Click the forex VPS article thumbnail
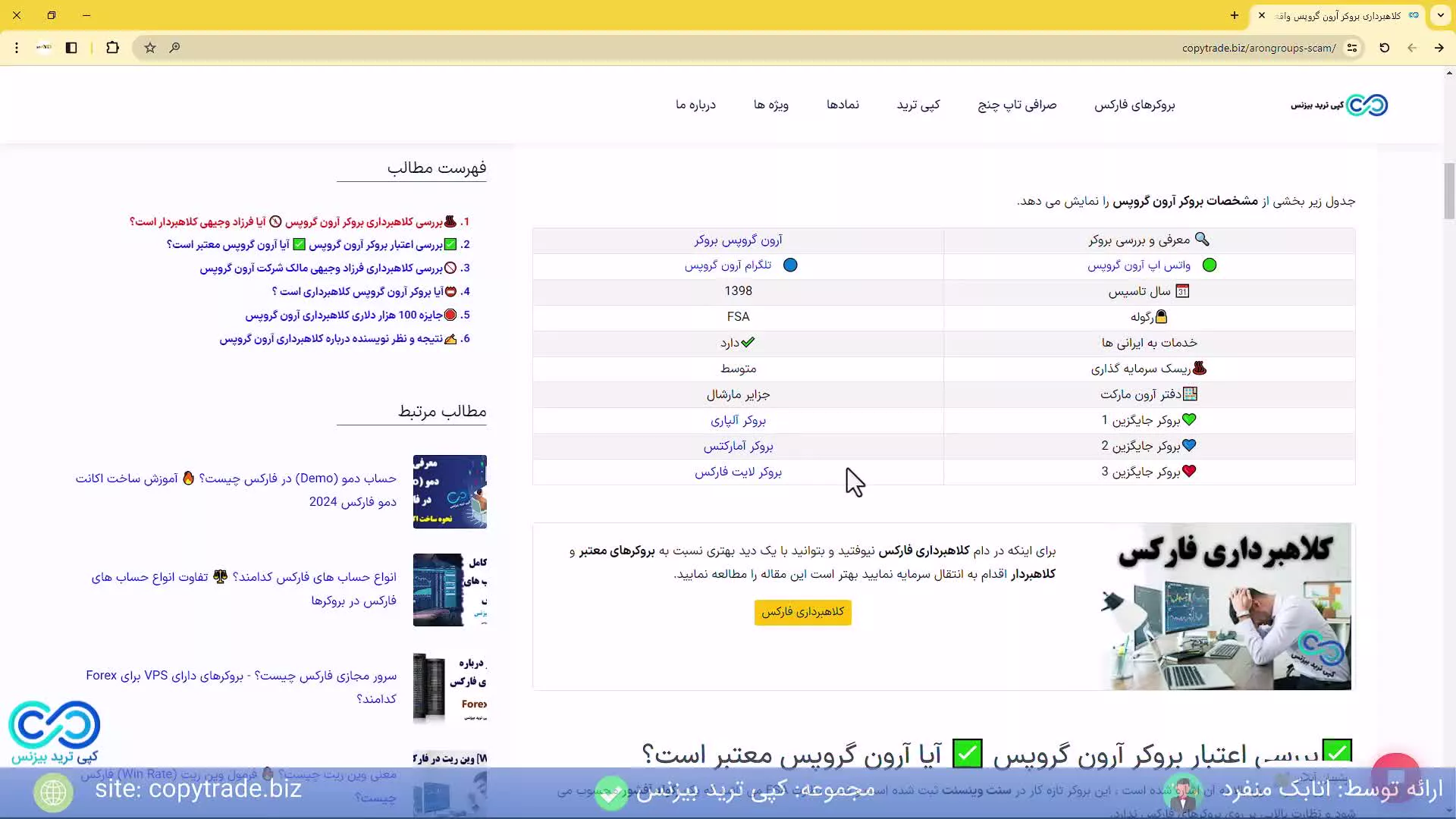The image size is (1456, 819). tap(450, 688)
